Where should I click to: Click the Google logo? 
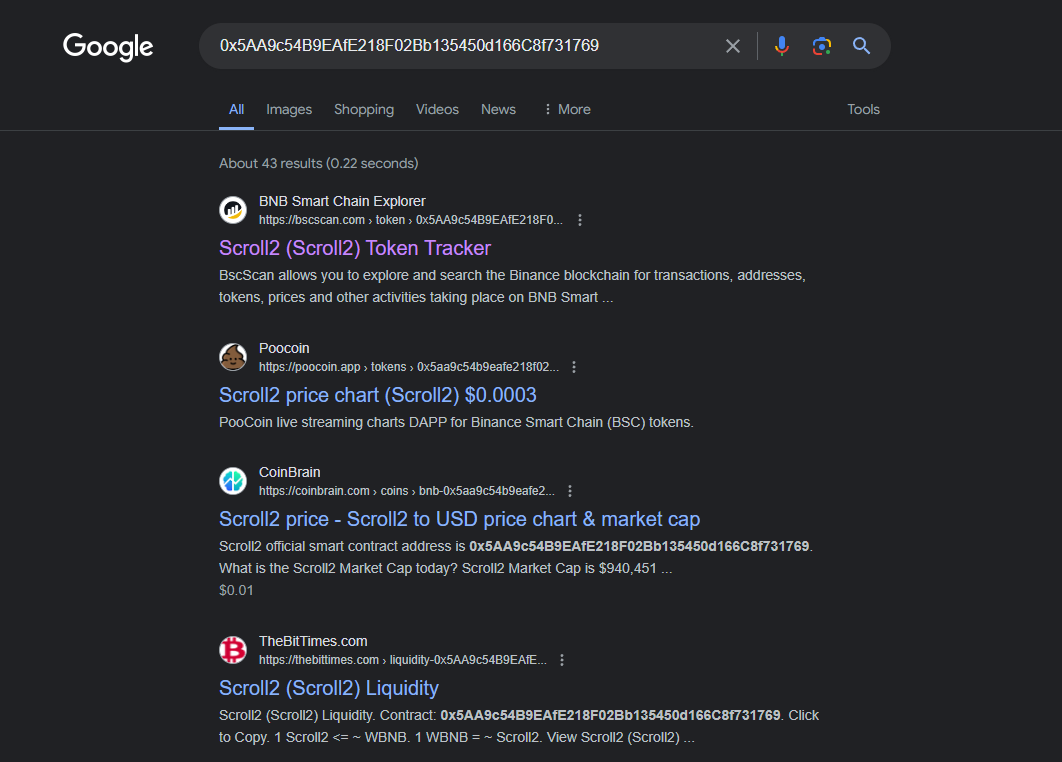pyautogui.click(x=108, y=46)
